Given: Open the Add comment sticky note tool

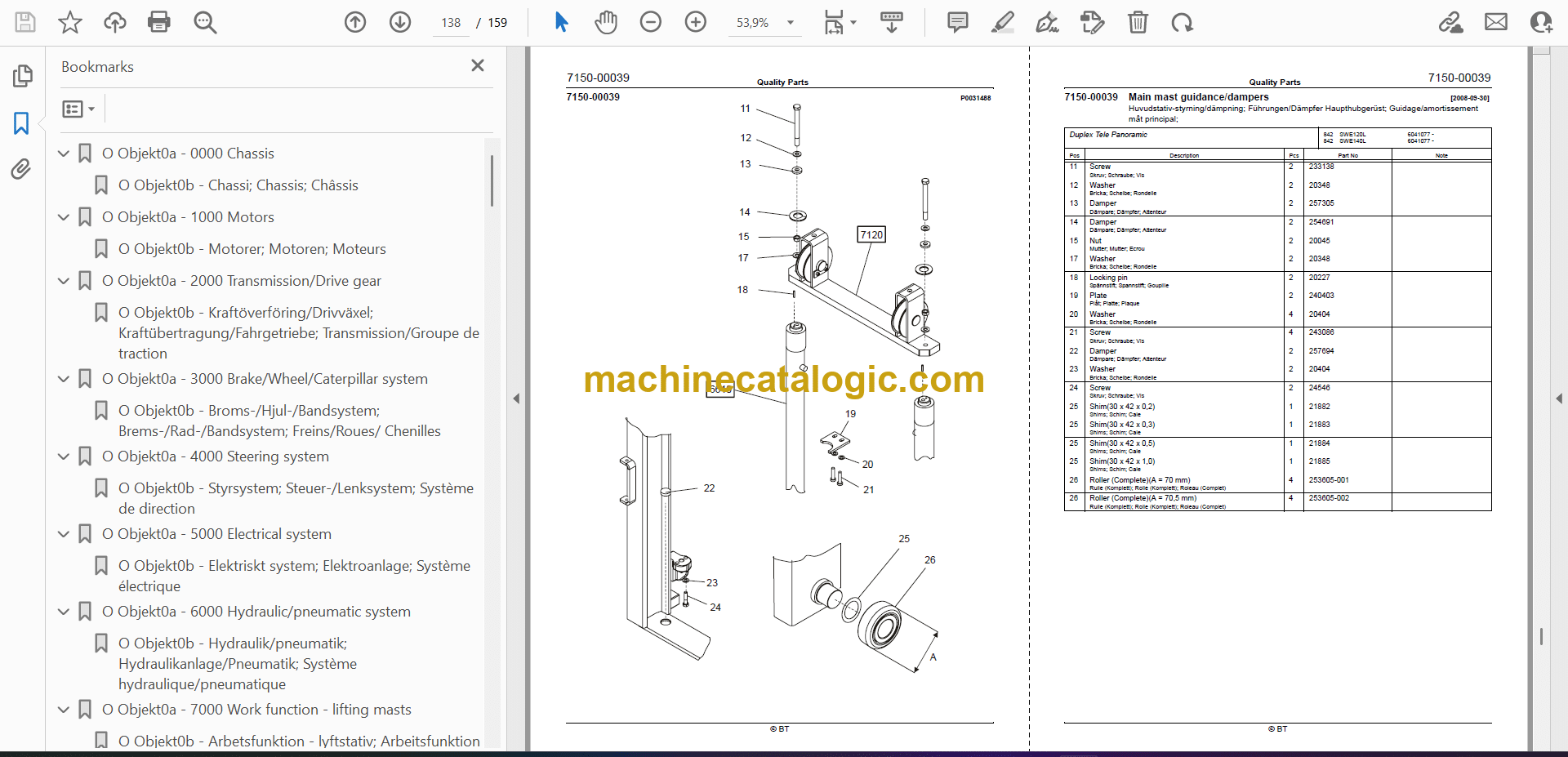Looking at the screenshot, I should point(957,22).
